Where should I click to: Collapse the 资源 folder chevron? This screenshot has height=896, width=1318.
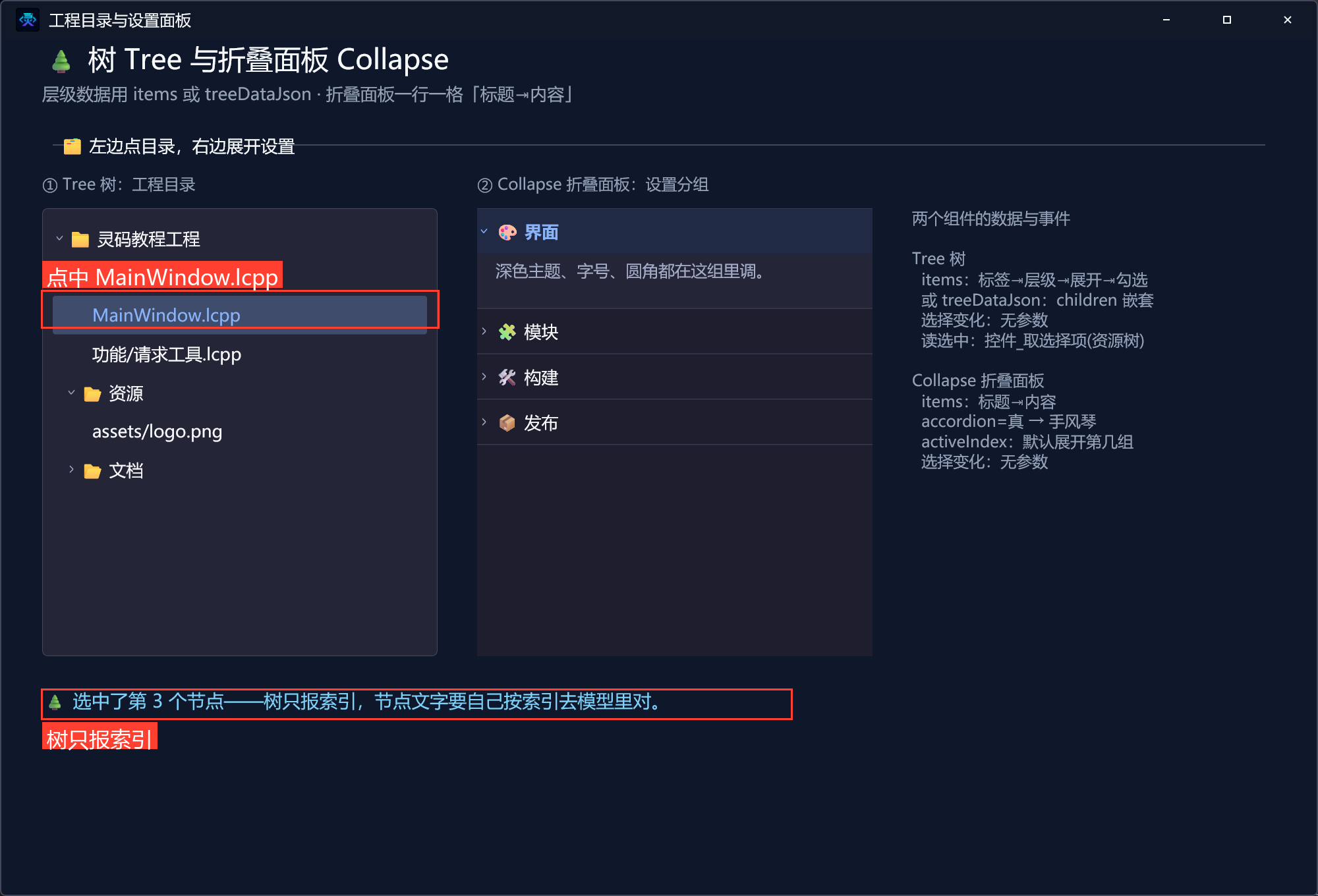(71, 393)
